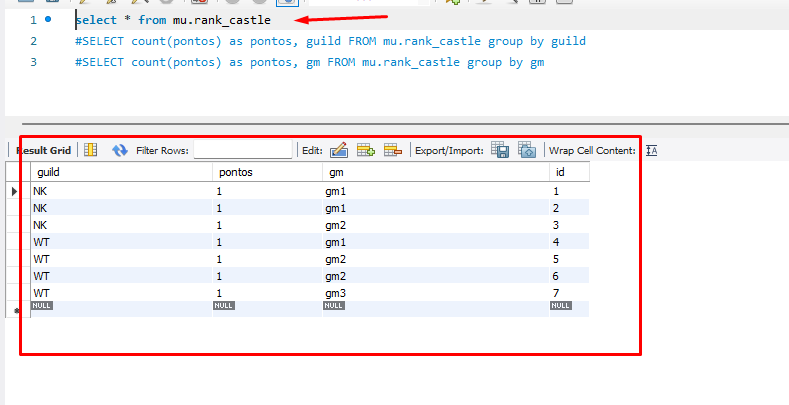789x405 pixels.
Task: Select the gm3 cell
Action: [337, 292]
